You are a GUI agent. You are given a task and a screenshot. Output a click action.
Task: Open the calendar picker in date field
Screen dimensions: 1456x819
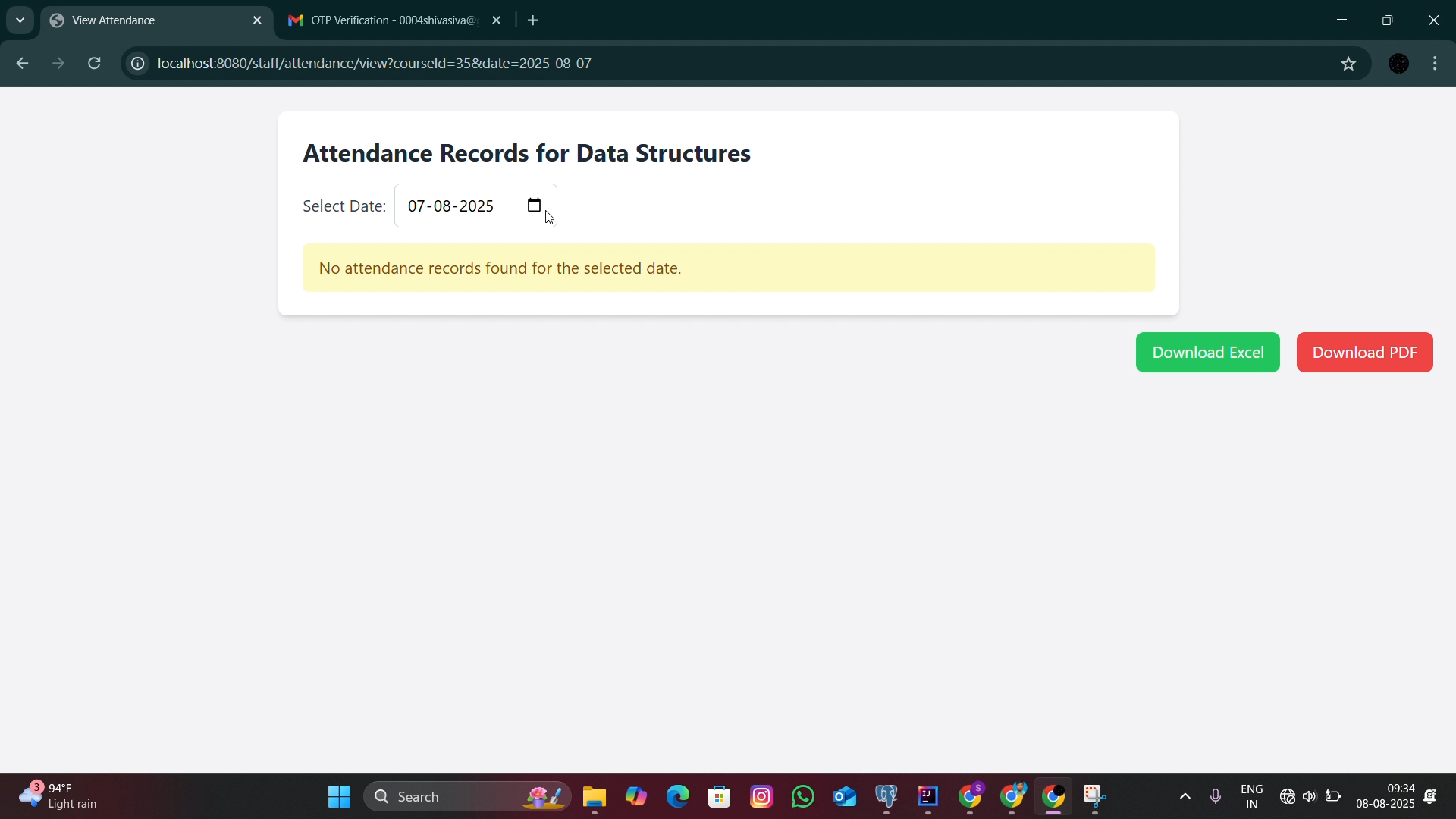pyautogui.click(x=534, y=206)
